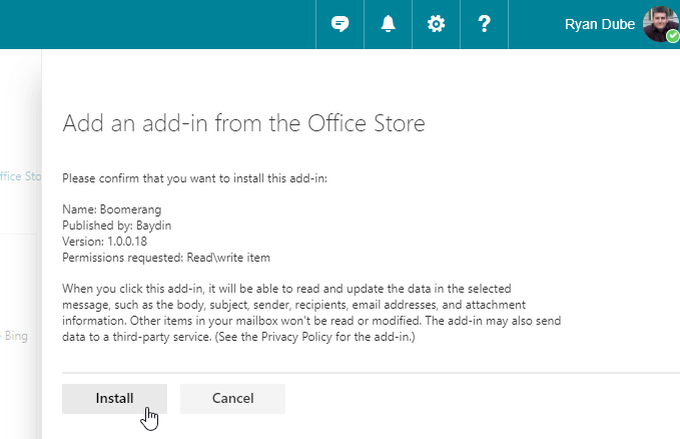Click the Ryan Dube account name
This screenshot has width=680, height=439.
[x=599, y=25]
